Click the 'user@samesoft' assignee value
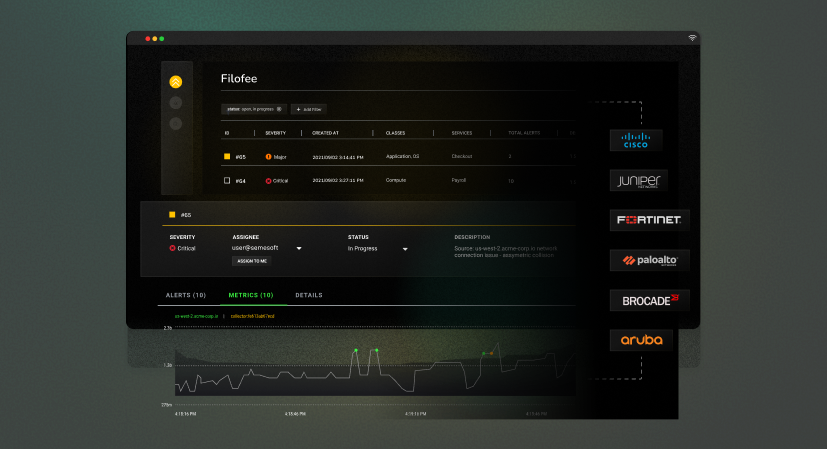Screen dimensions: 827x449 pos(255,248)
